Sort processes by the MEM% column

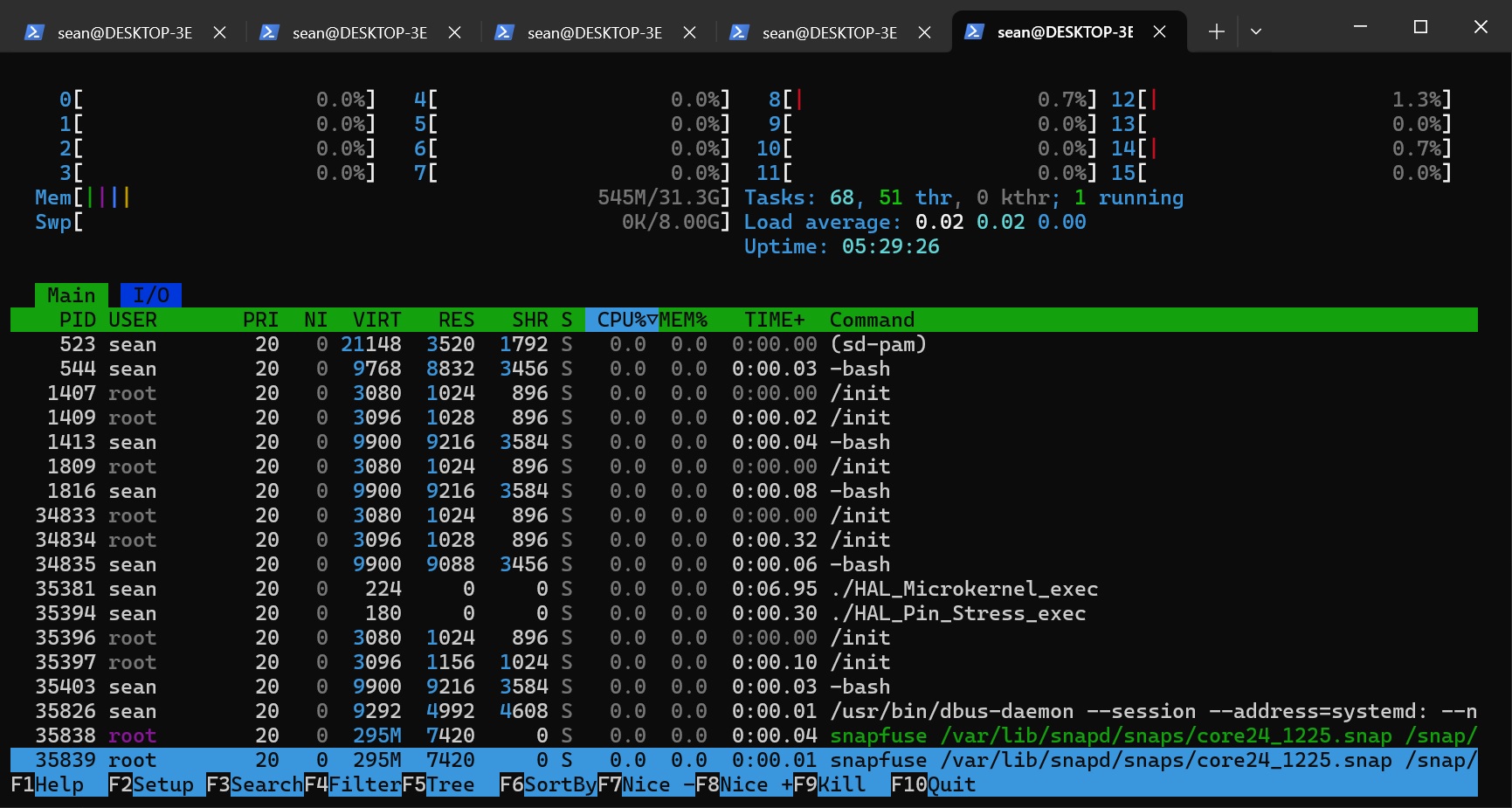pyautogui.click(x=683, y=320)
